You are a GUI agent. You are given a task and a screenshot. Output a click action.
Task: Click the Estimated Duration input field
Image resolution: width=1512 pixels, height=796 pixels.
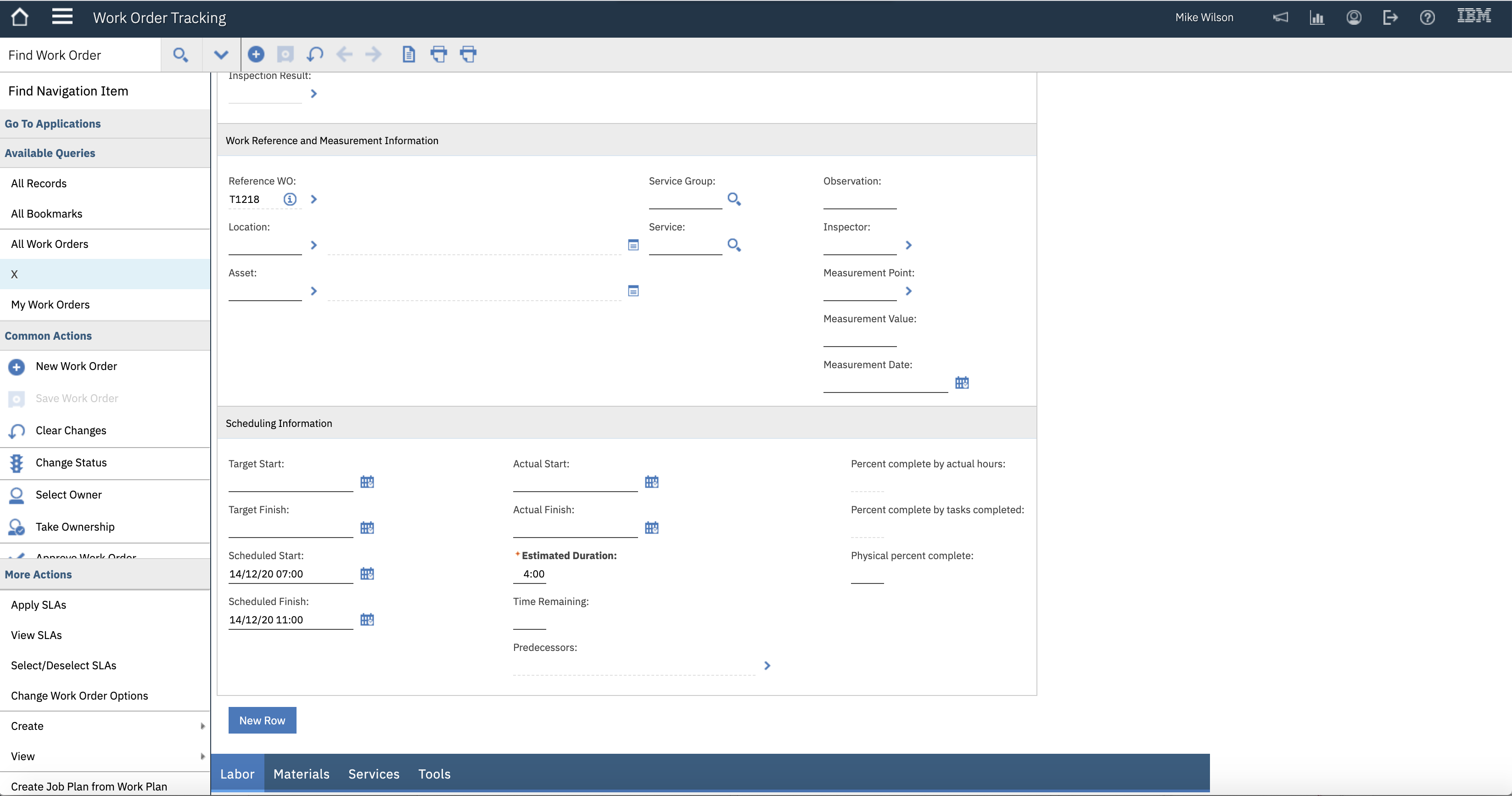530,574
